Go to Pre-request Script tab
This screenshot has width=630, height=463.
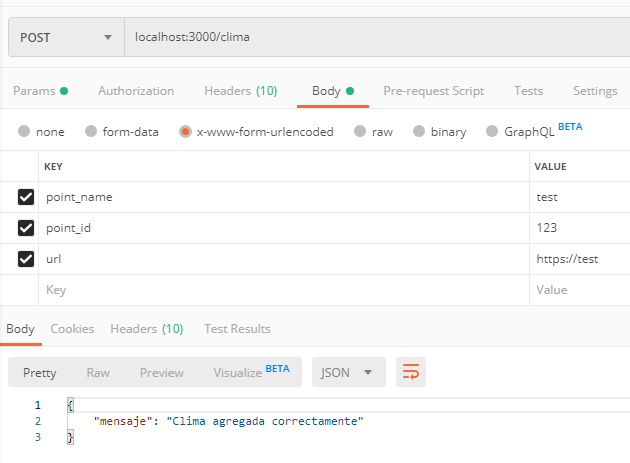pyautogui.click(x=433, y=91)
